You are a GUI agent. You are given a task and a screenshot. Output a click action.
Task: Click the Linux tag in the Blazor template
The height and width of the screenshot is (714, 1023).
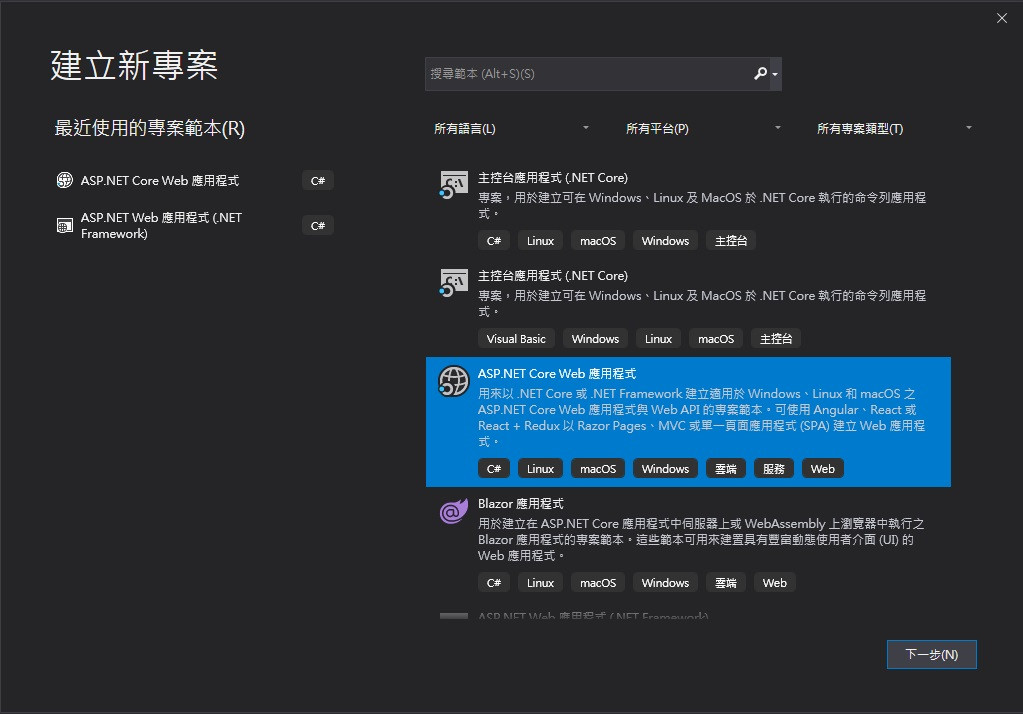pos(540,583)
